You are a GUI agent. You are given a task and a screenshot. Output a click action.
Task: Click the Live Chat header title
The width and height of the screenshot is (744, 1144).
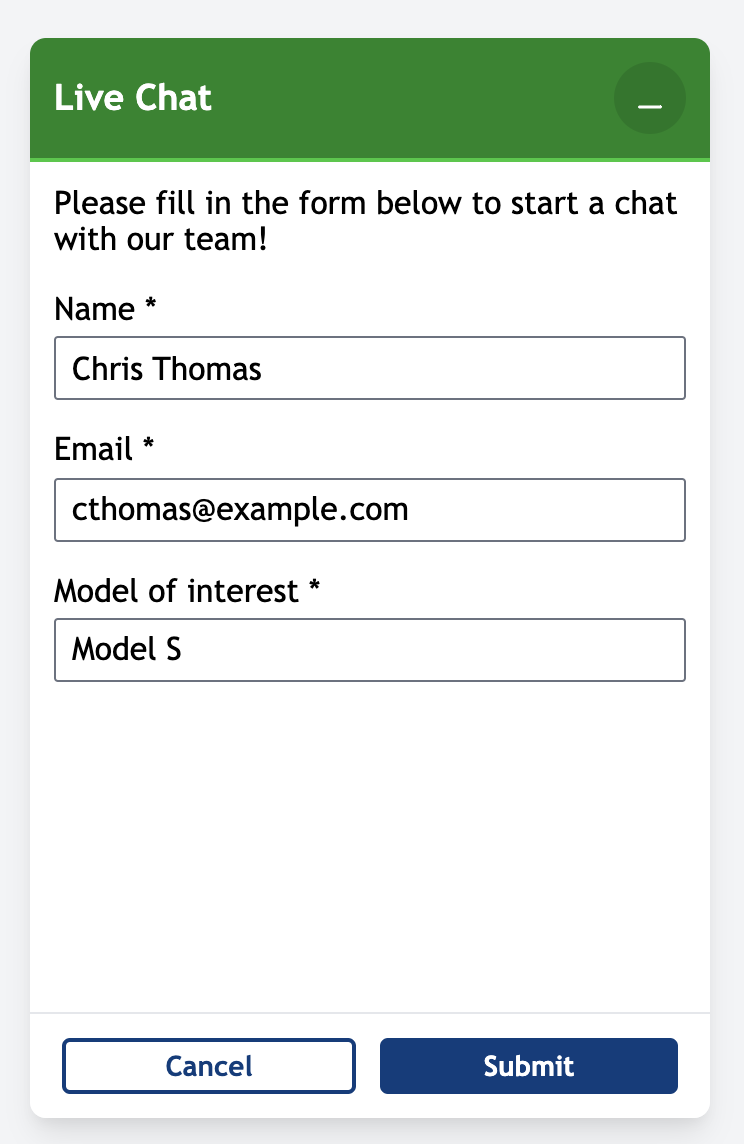(x=133, y=99)
